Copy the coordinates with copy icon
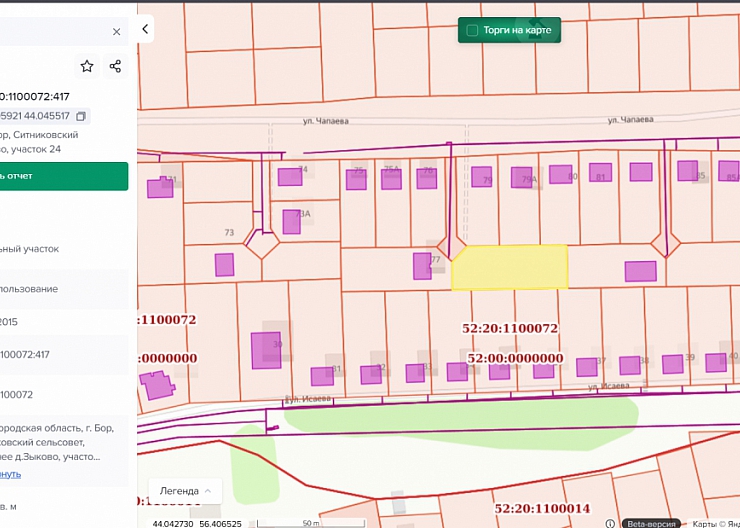 coord(81,116)
